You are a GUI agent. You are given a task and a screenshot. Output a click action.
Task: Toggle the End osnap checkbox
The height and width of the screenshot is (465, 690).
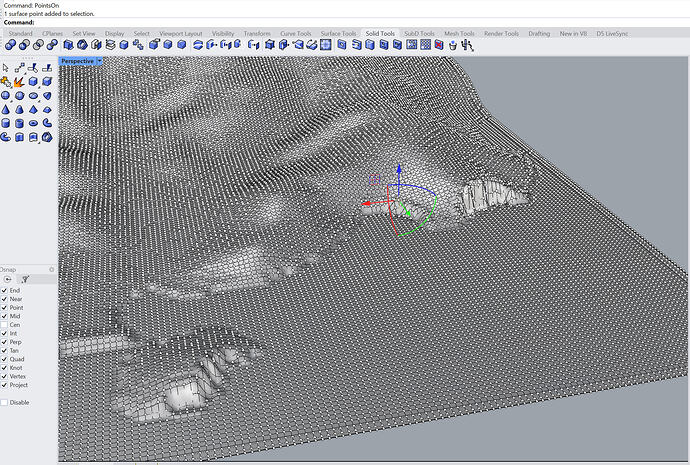[4, 290]
